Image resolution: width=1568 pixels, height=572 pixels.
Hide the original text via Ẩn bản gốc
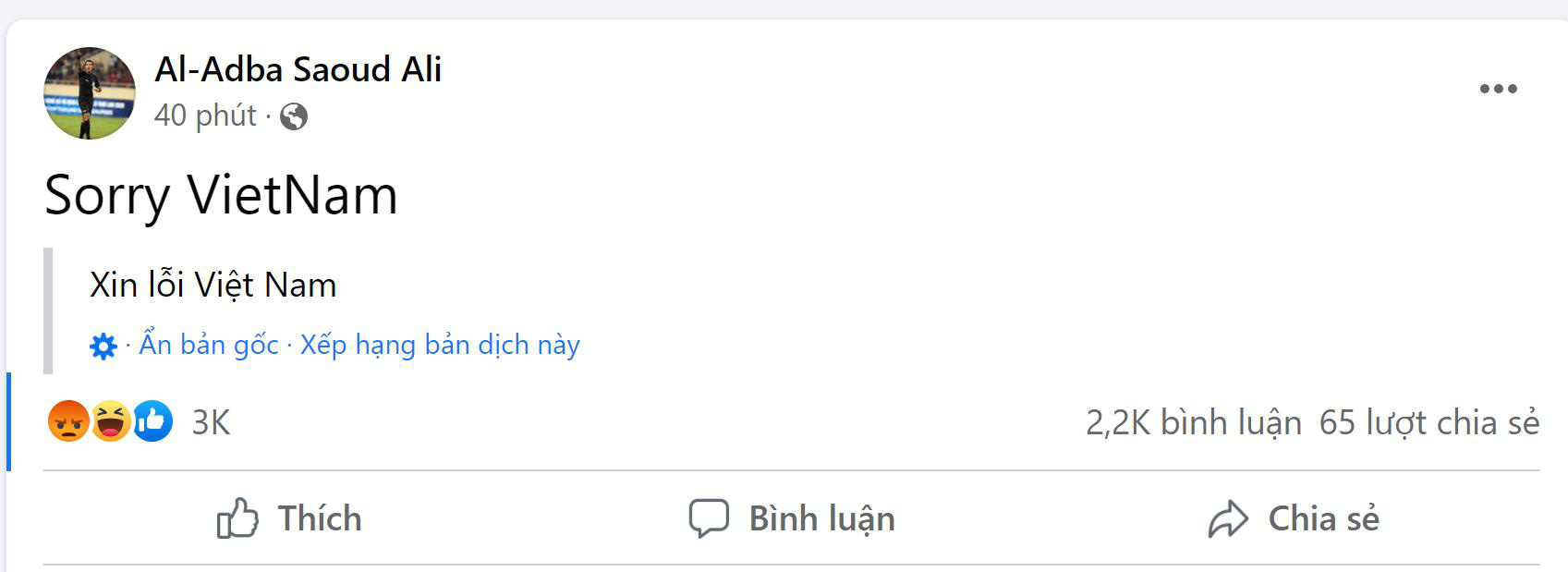coord(207,344)
